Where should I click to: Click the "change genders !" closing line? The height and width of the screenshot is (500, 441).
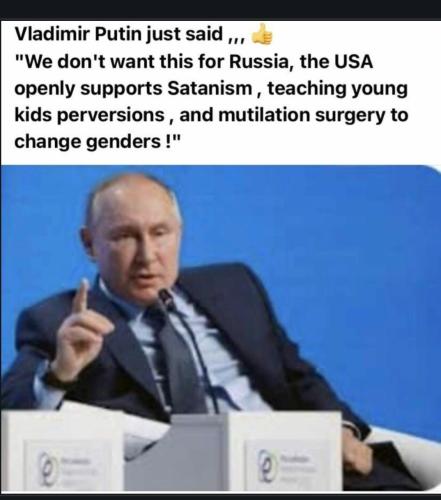pos(97,142)
